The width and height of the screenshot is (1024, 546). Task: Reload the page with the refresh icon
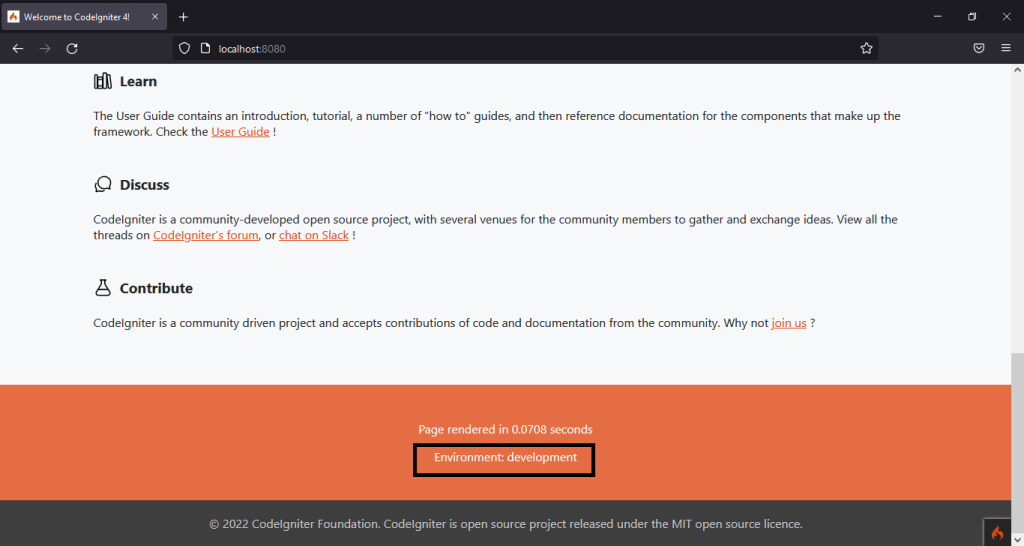click(72, 48)
